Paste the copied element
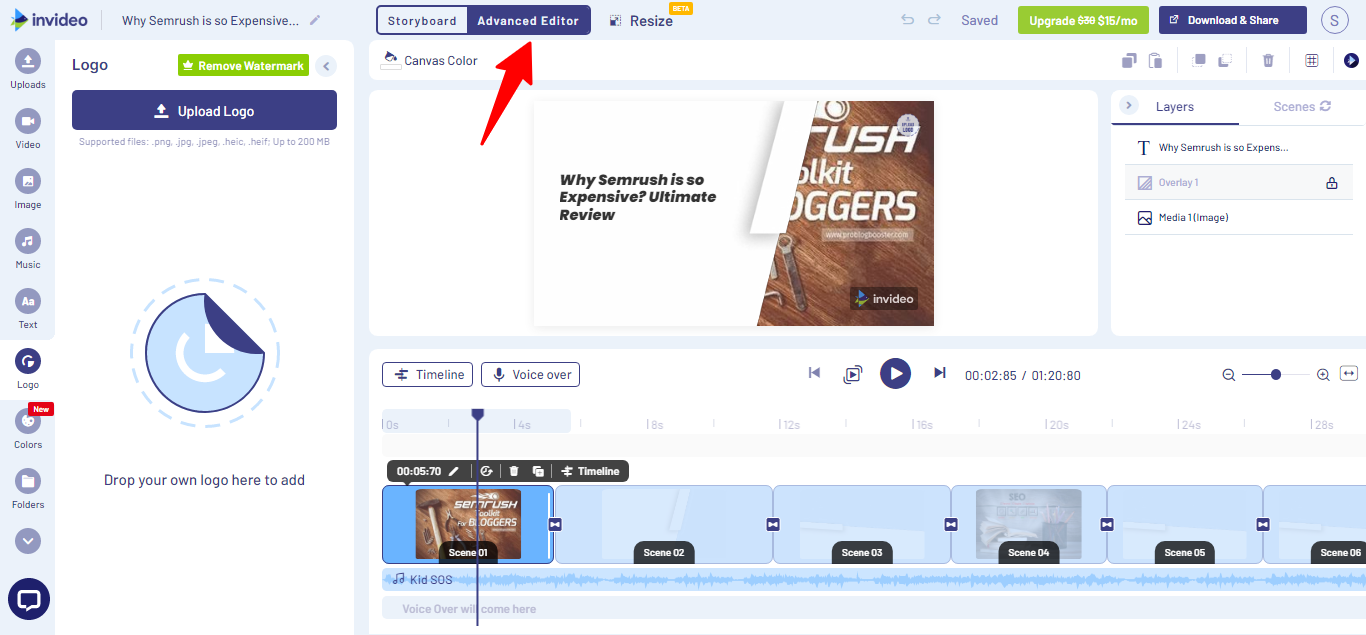This screenshot has width=1366, height=635. point(1155,60)
